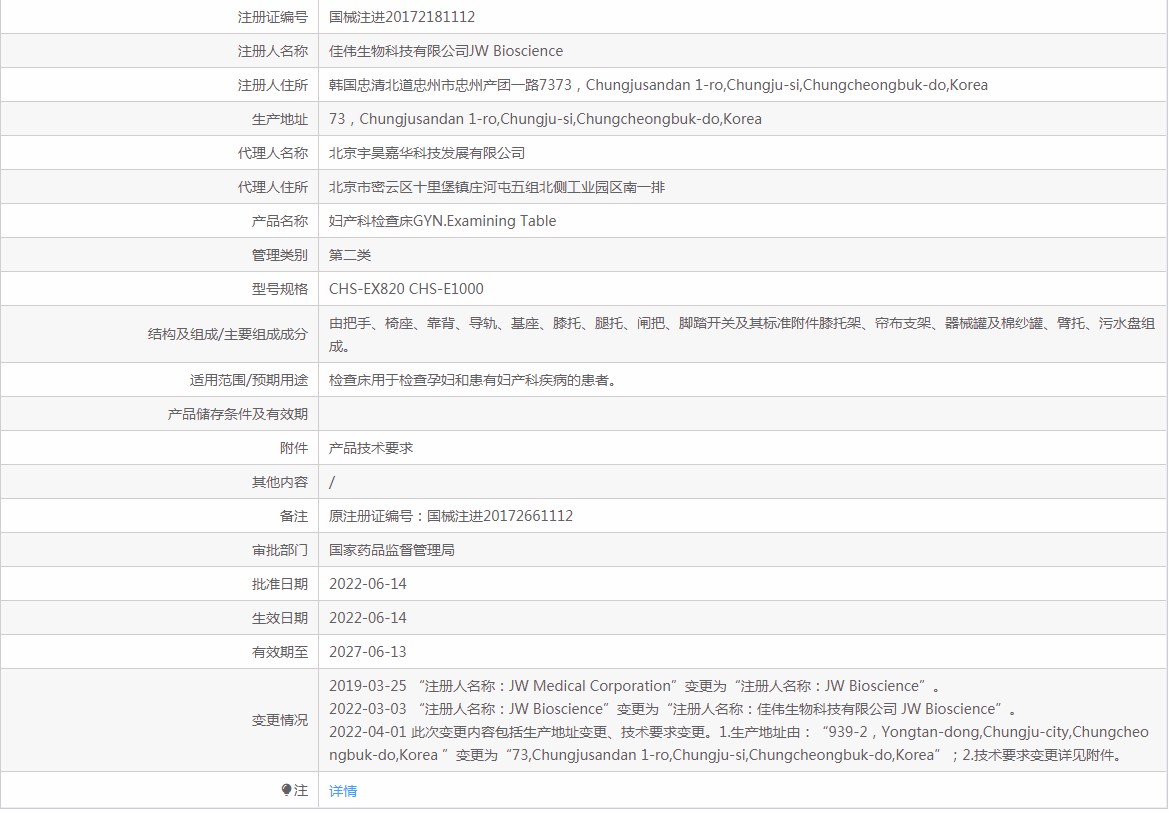The image size is (1169, 813).
Task: Click the 注册人住所 label
Action: point(273,85)
